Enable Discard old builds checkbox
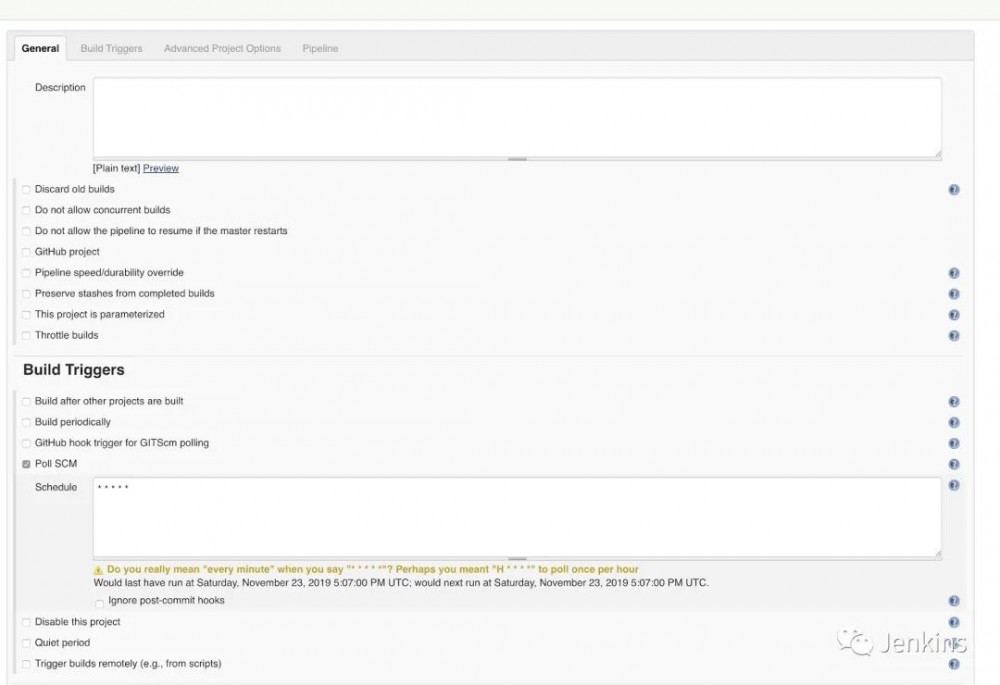 click(26, 190)
